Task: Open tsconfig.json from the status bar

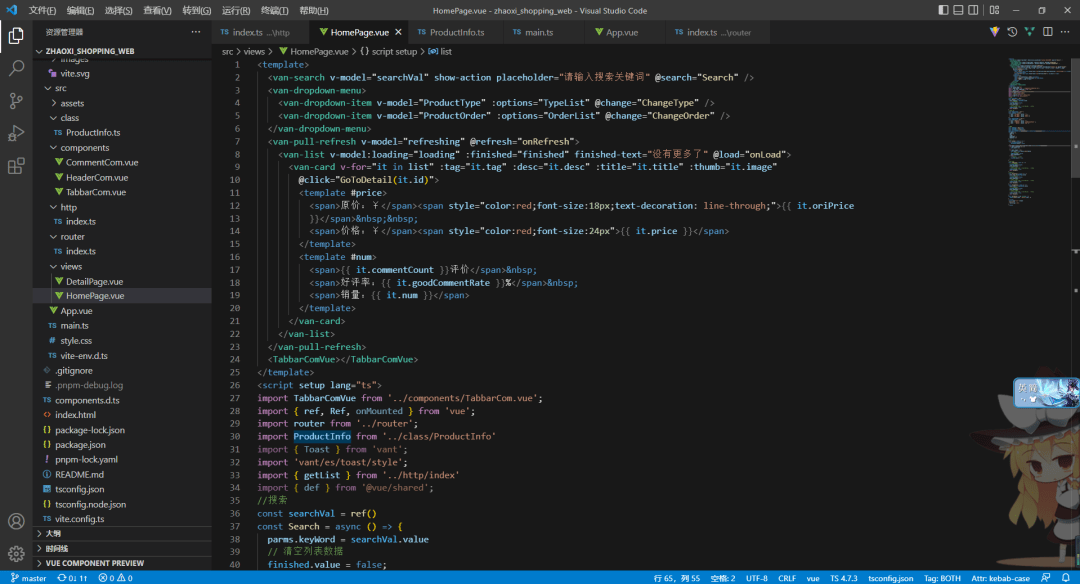Action: coord(890,577)
